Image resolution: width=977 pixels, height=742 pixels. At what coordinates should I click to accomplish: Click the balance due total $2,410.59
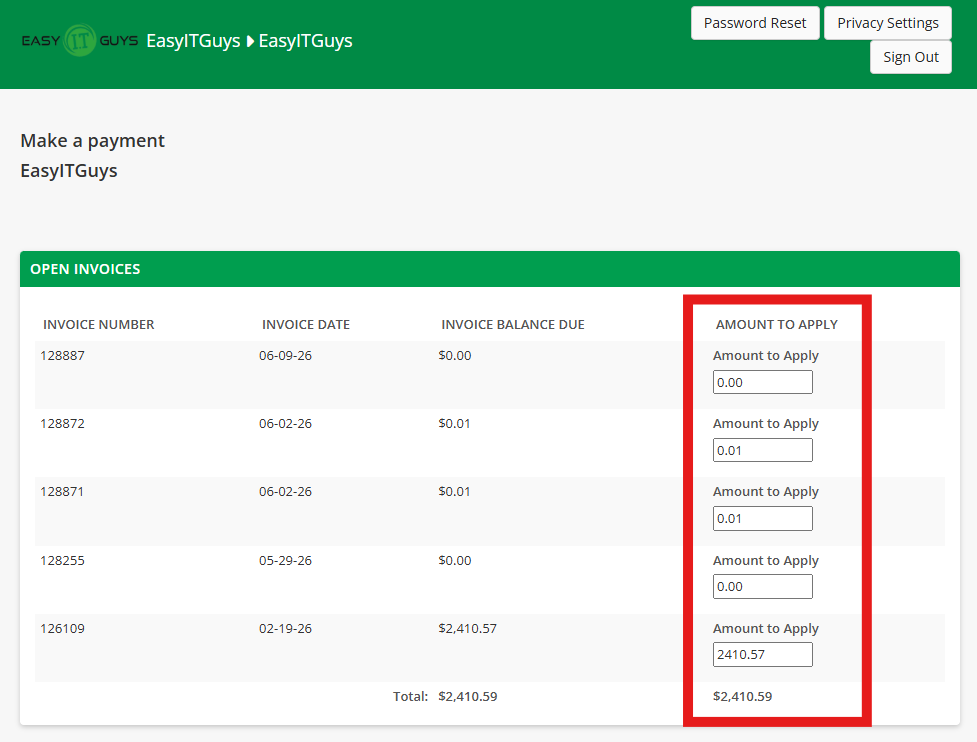point(468,697)
